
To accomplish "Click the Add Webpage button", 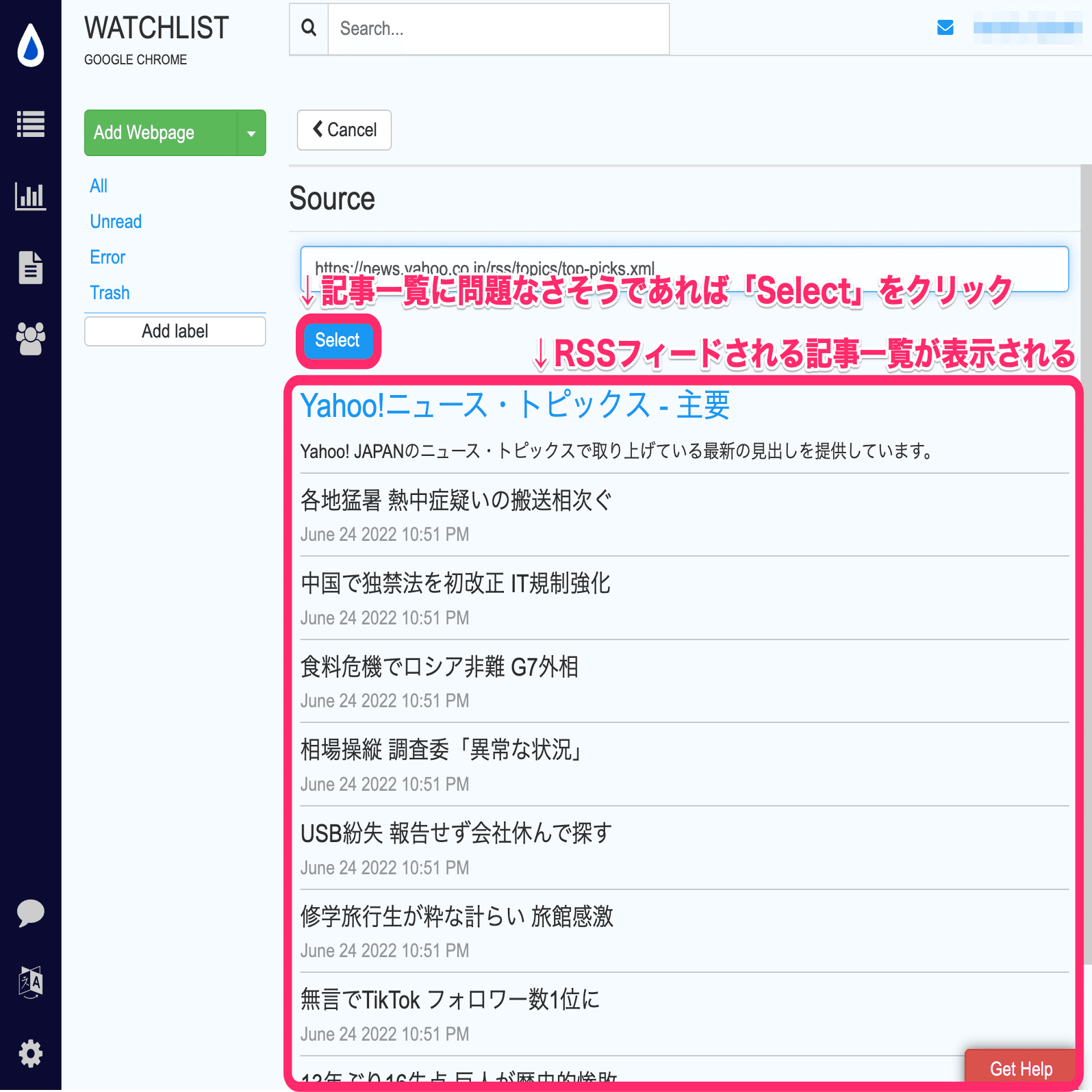I will [161, 133].
